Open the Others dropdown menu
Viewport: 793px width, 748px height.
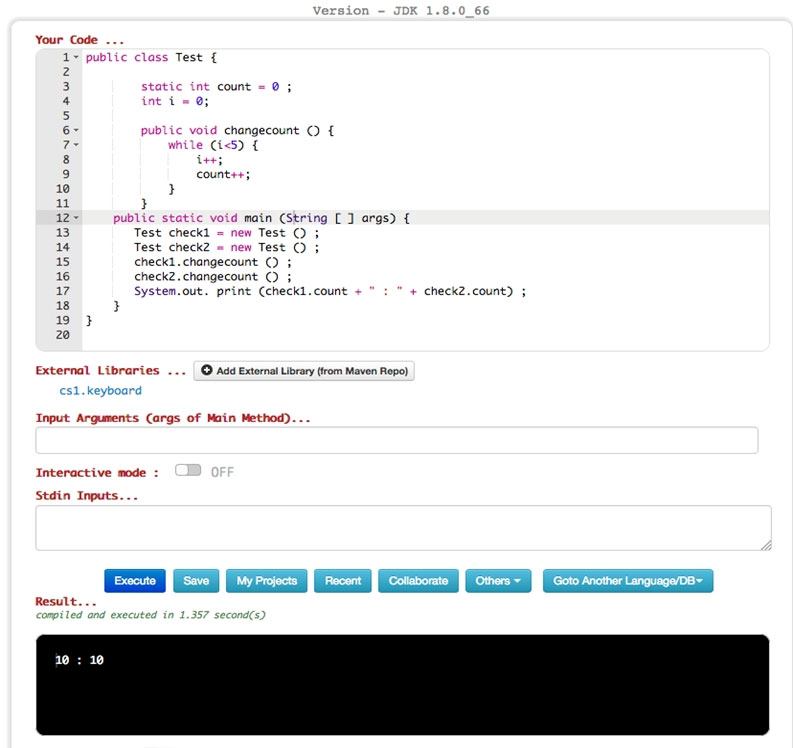(498, 581)
